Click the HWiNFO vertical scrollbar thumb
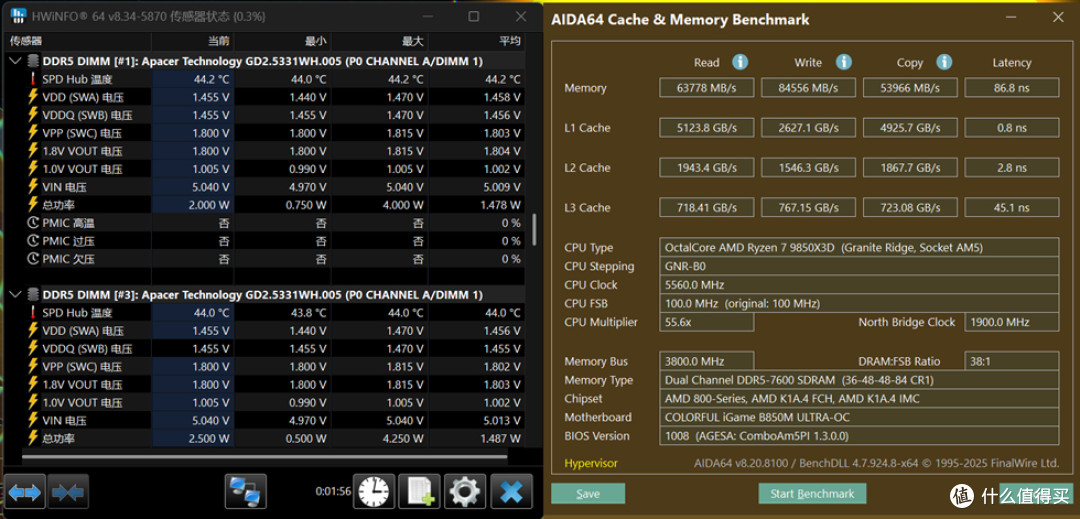Image resolution: width=1080 pixels, height=519 pixels. 535,229
